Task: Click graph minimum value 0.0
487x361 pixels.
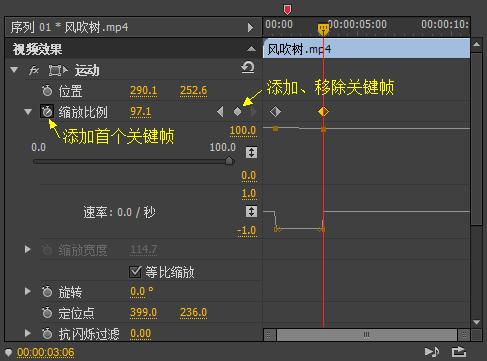Action: point(249,175)
